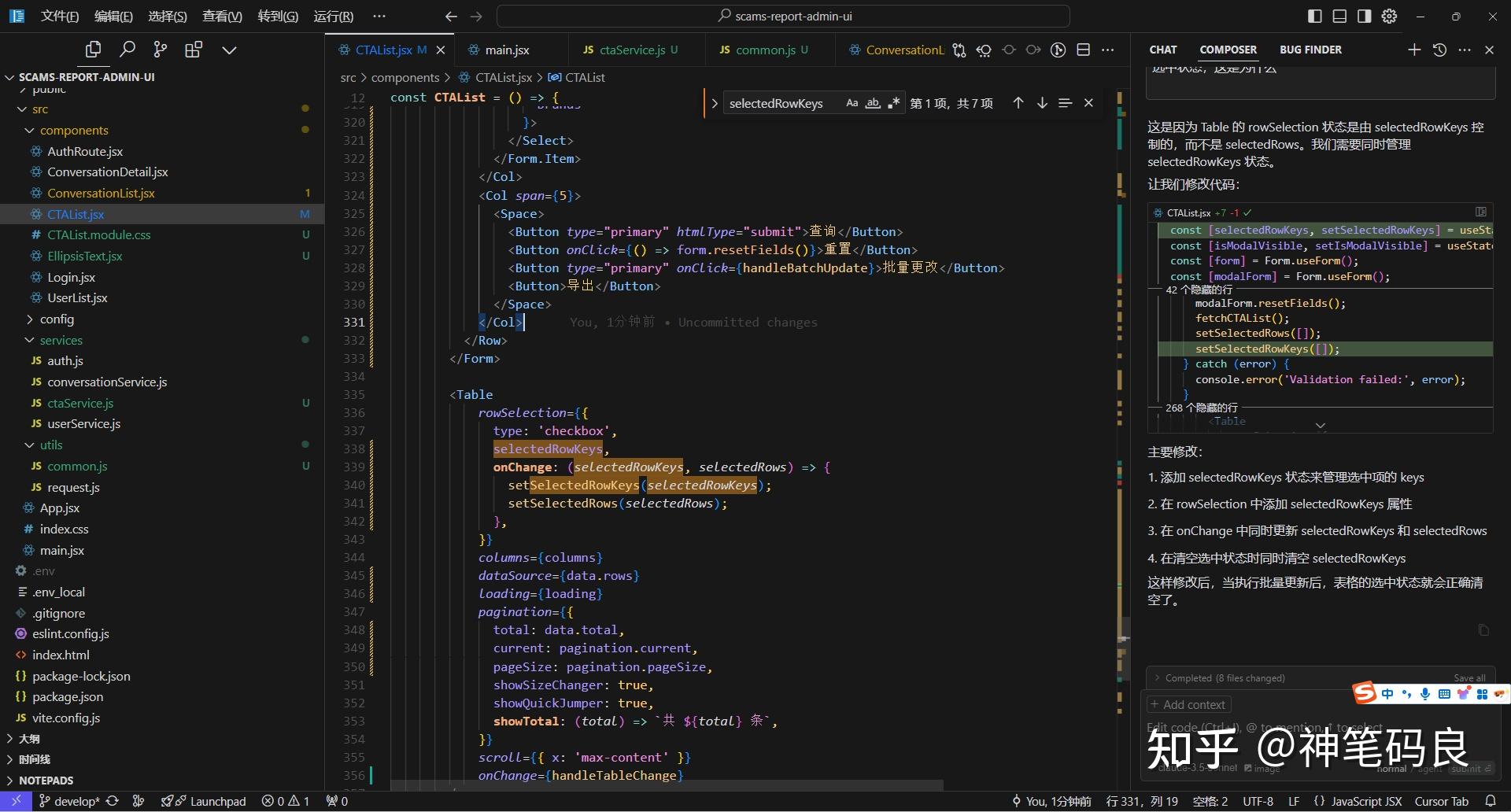Open the Search view icon

pos(127,50)
